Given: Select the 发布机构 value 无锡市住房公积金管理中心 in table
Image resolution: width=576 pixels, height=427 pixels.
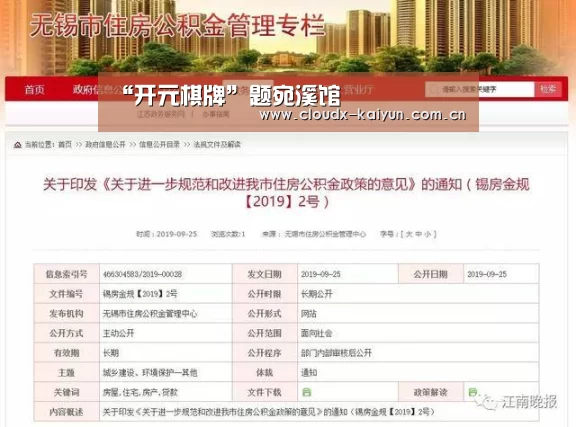Looking at the screenshot, I should tap(150, 314).
